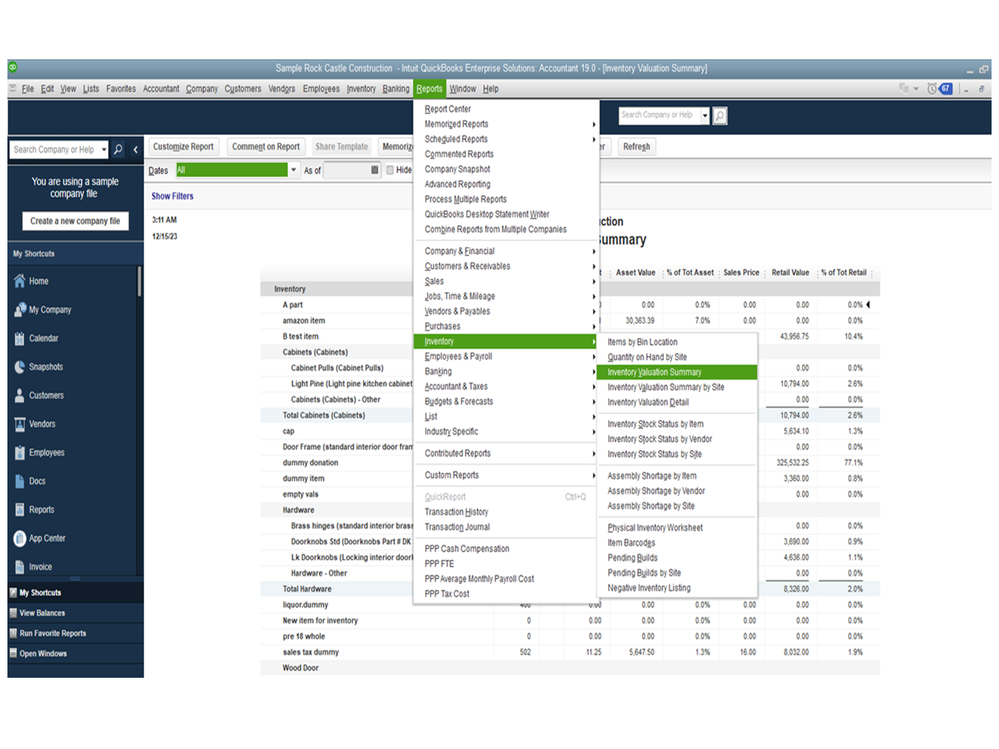The width and height of the screenshot is (999, 749).
Task: Open the App Center shortcut
Action: (40, 538)
